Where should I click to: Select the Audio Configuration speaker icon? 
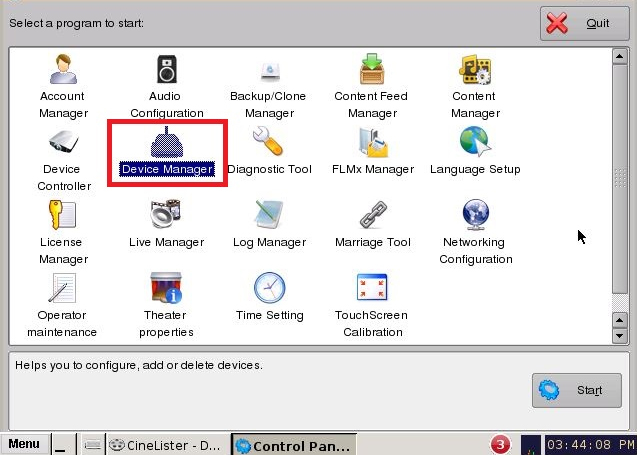pyautogui.click(x=167, y=69)
